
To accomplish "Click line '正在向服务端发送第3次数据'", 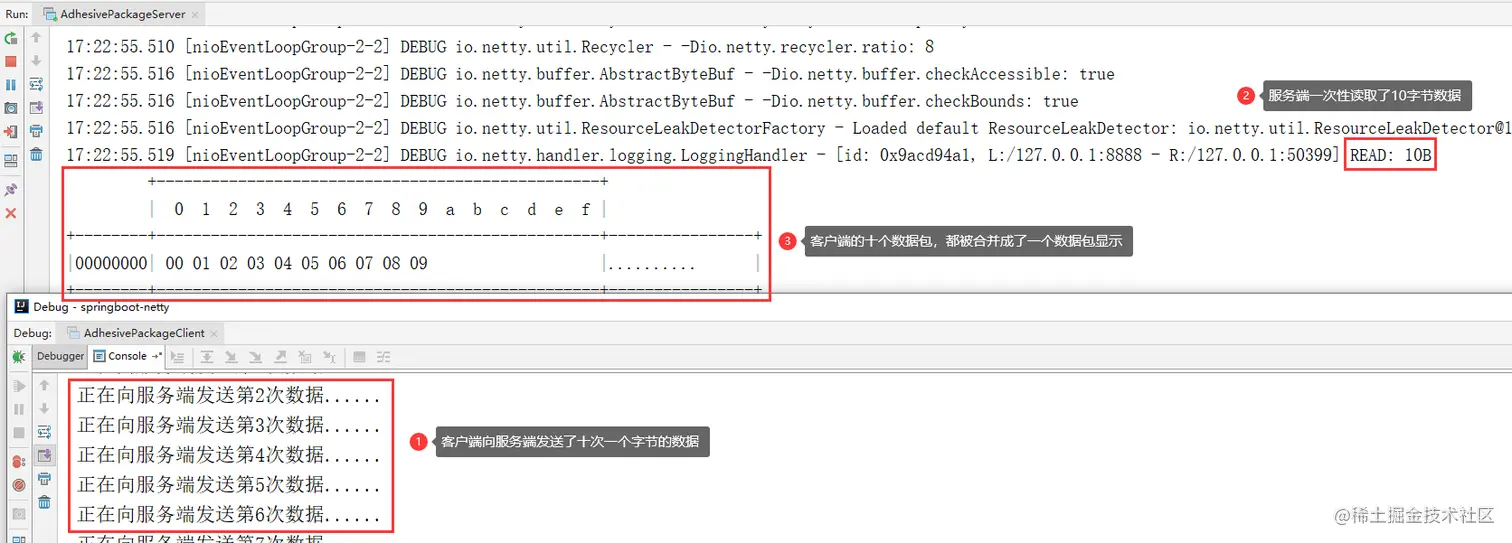I will 229,424.
